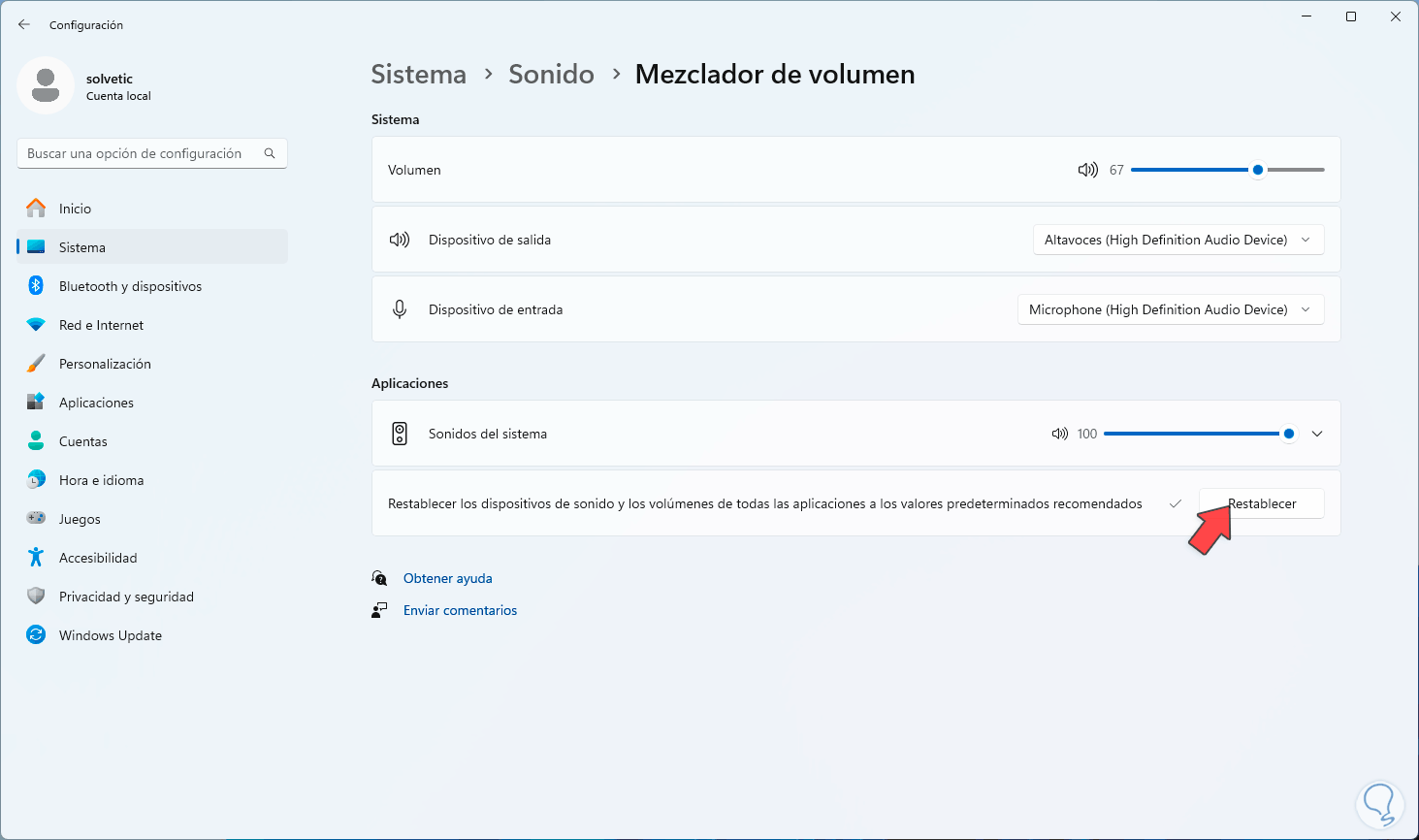1419x840 pixels.
Task: Go to Personalización section
Action: 105,364
